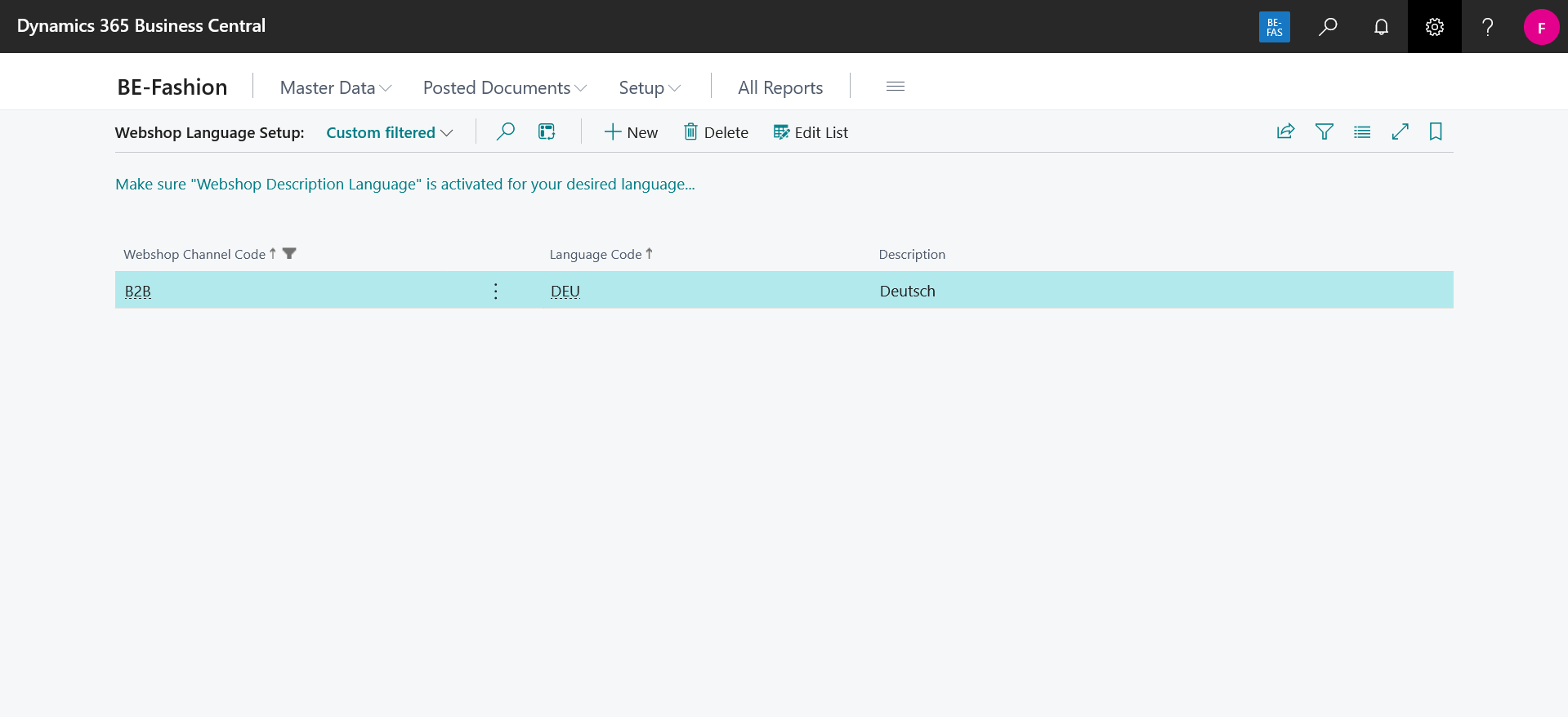The height and width of the screenshot is (717, 1568).
Task: Open row menu dots for B2B
Action: coord(496,291)
